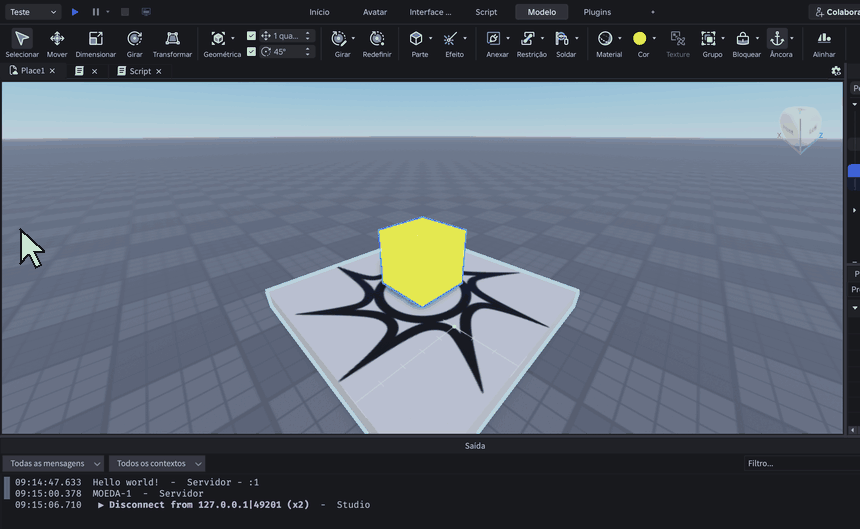Expand the Restrição dropdown arrow

click(542, 38)
